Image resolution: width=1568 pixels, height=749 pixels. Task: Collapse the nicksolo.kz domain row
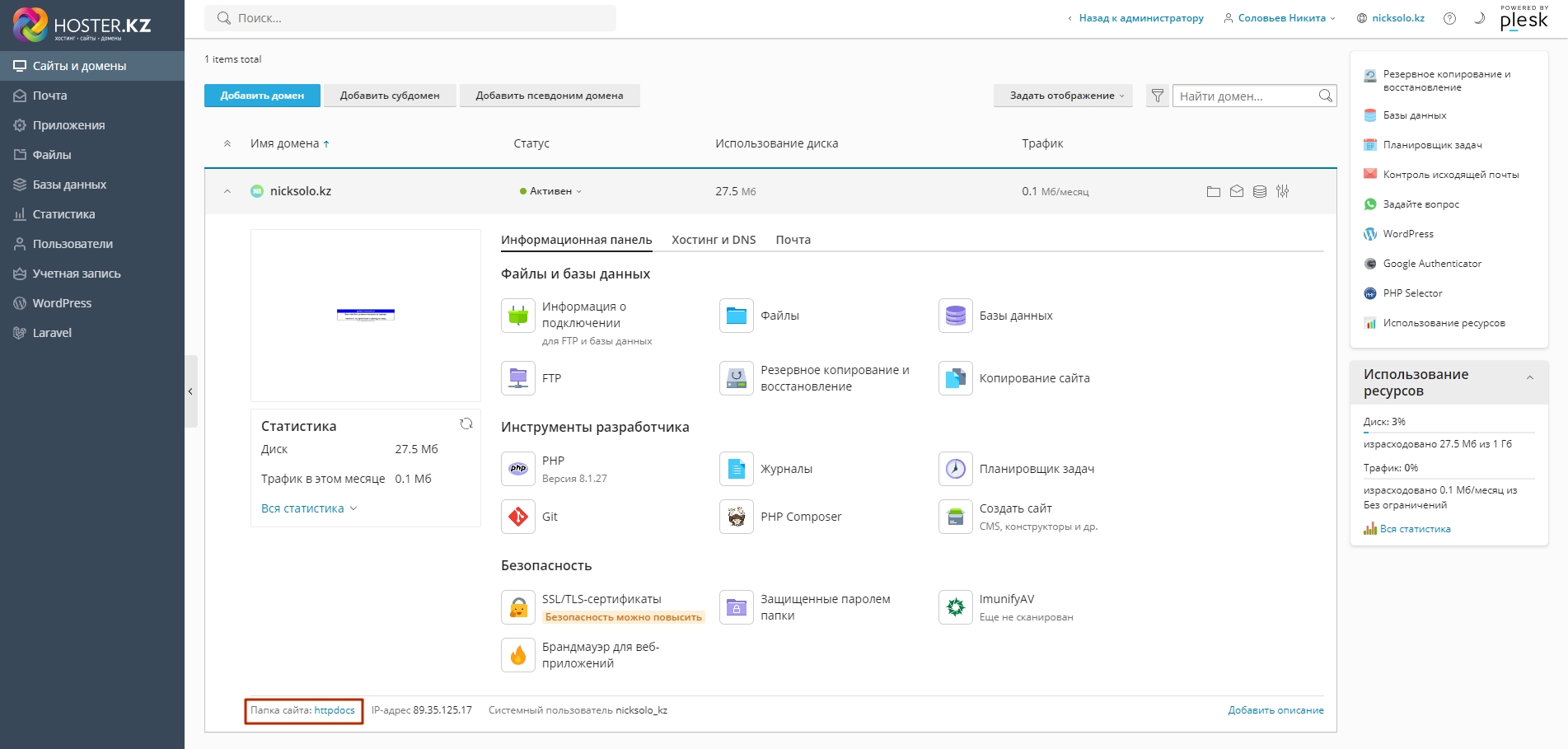pos(227,191)
